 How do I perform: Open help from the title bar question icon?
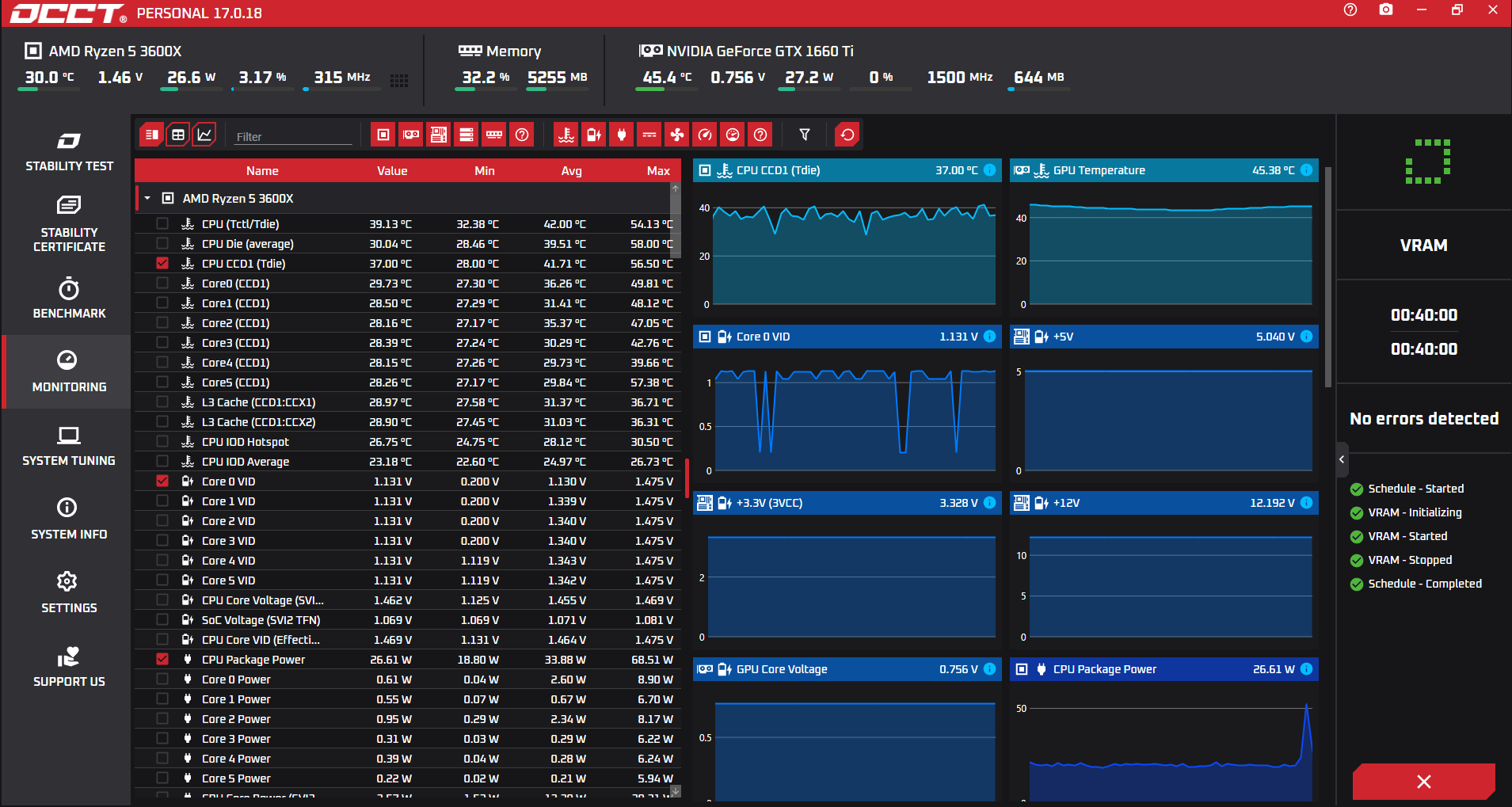point(1350,10)
